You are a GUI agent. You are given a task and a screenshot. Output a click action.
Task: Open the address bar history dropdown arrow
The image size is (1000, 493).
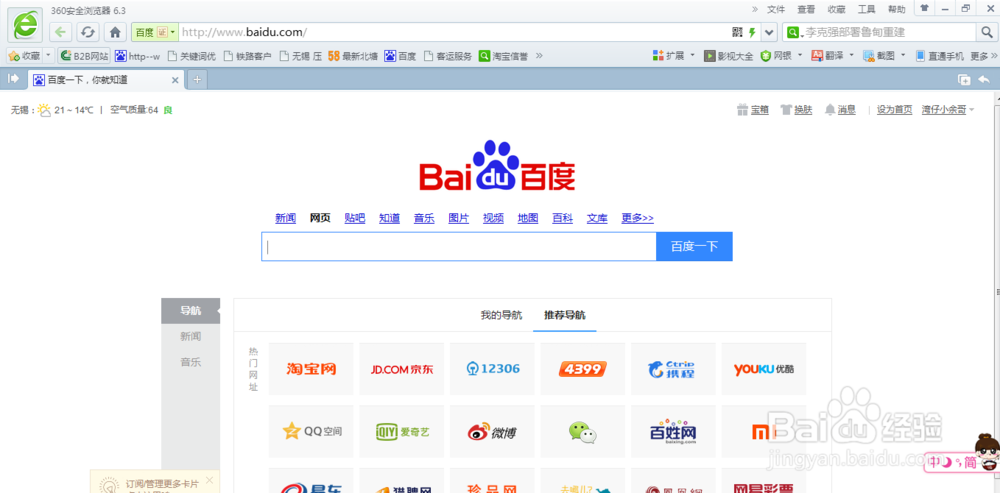pos(769,32)
